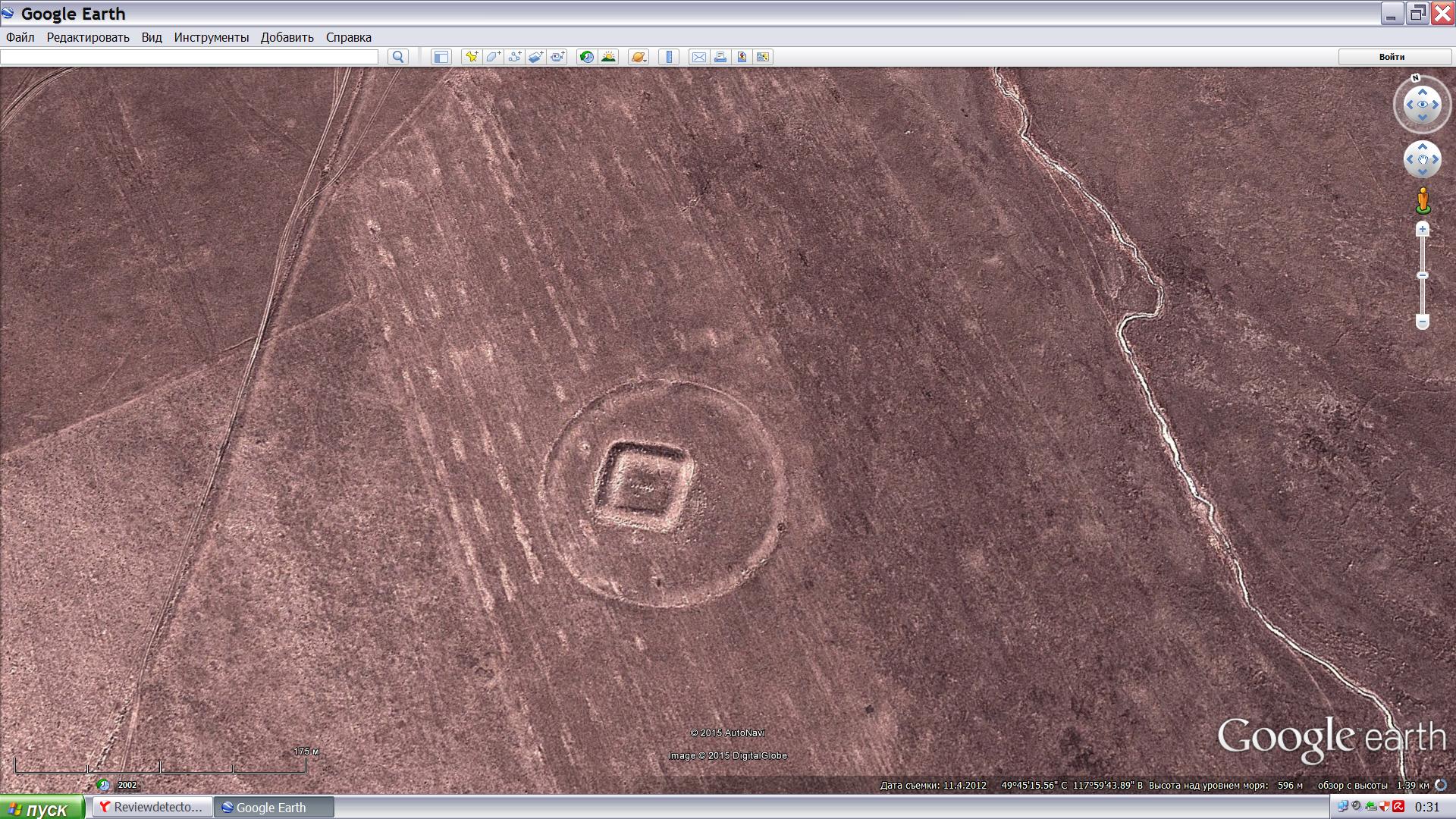The image size is (1456, 819).
Task: Click the zoom slider handle
Action: tap(1423, 275)
